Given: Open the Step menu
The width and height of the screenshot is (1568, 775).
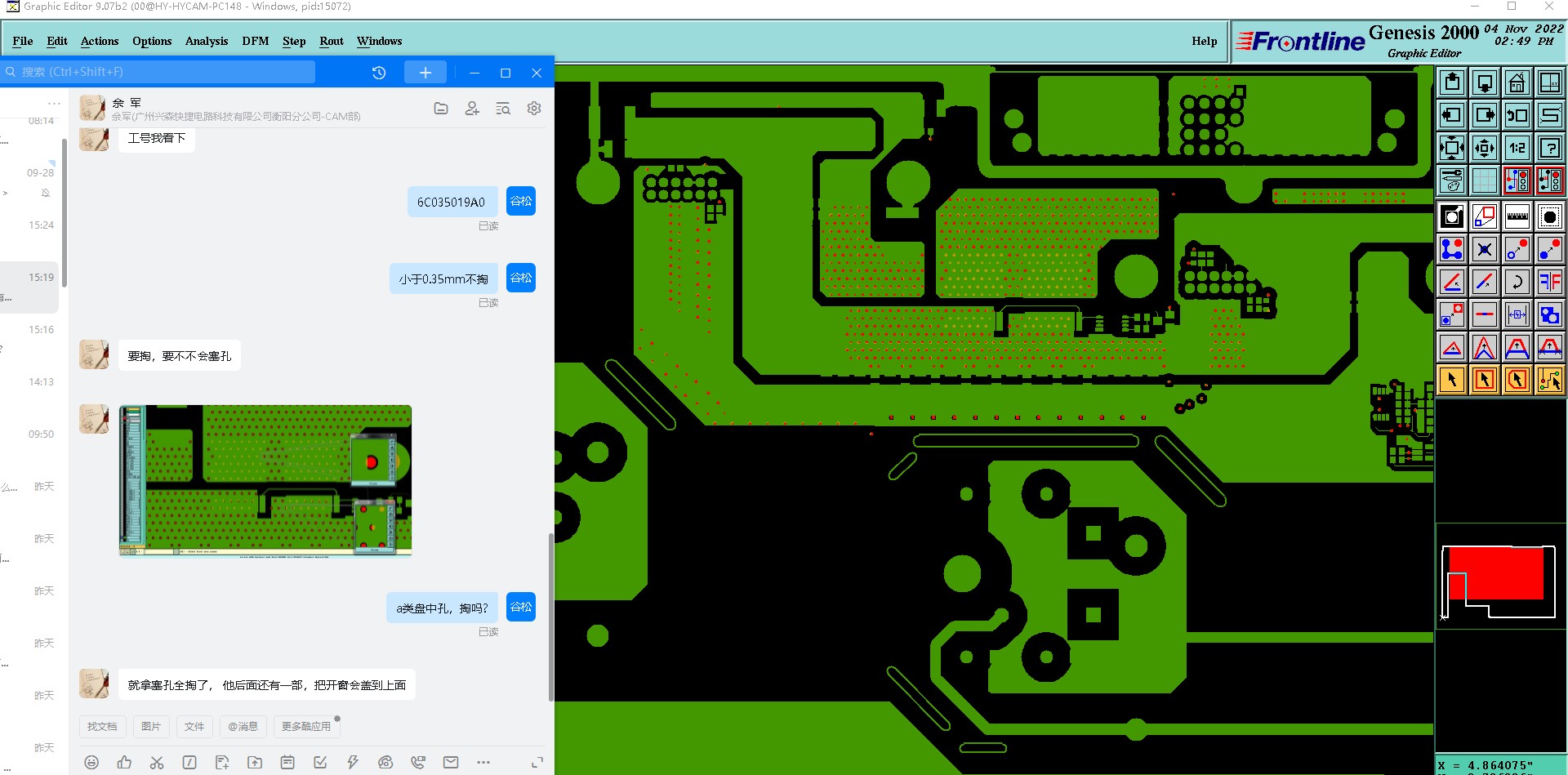Looking at the screenshot, I should (x=294, y=41).
